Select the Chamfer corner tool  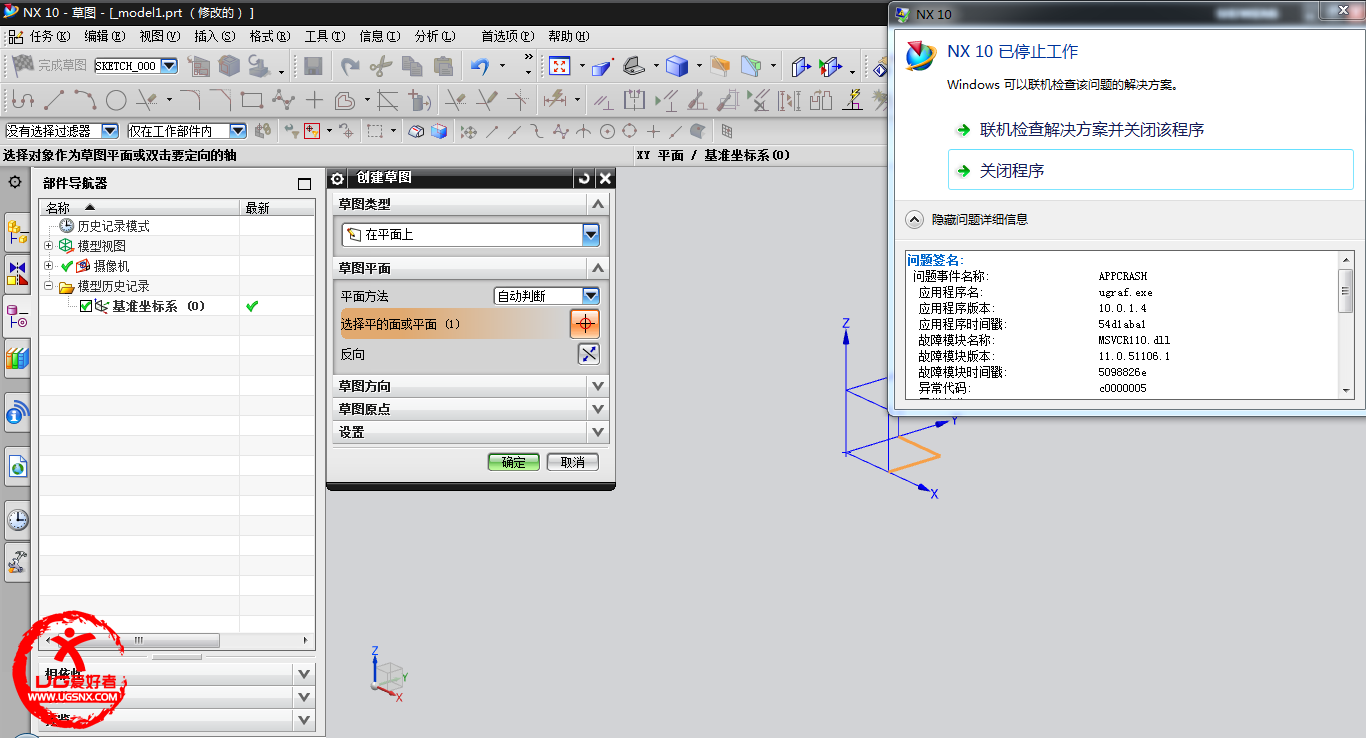[x=221, y=100]
